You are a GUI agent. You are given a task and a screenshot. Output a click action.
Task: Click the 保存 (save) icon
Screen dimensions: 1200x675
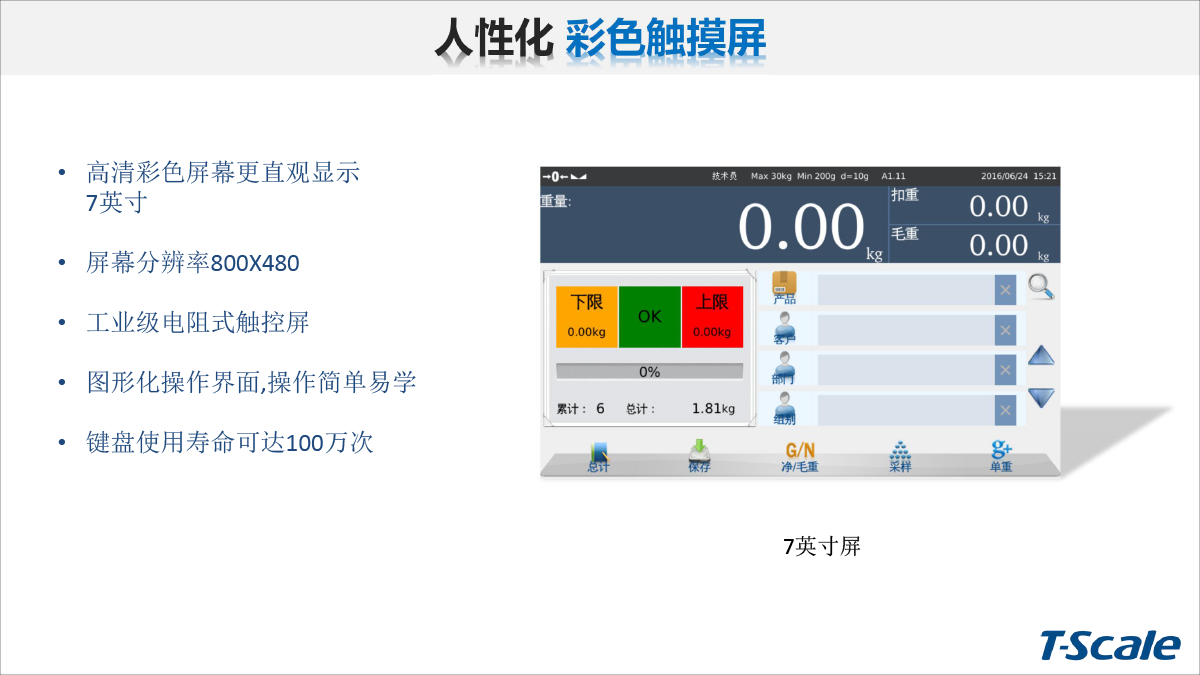pyautogui.click(x=699, y=455)
